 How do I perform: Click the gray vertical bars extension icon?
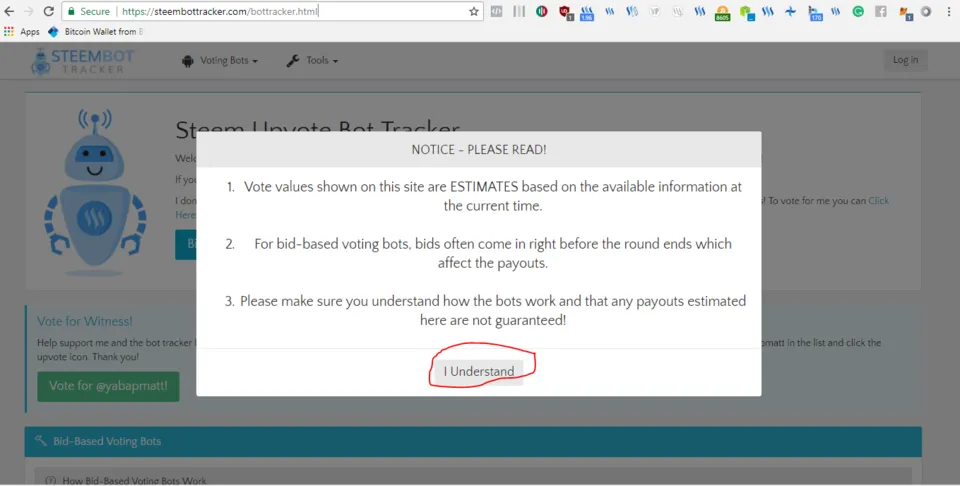tap(519, 11)
